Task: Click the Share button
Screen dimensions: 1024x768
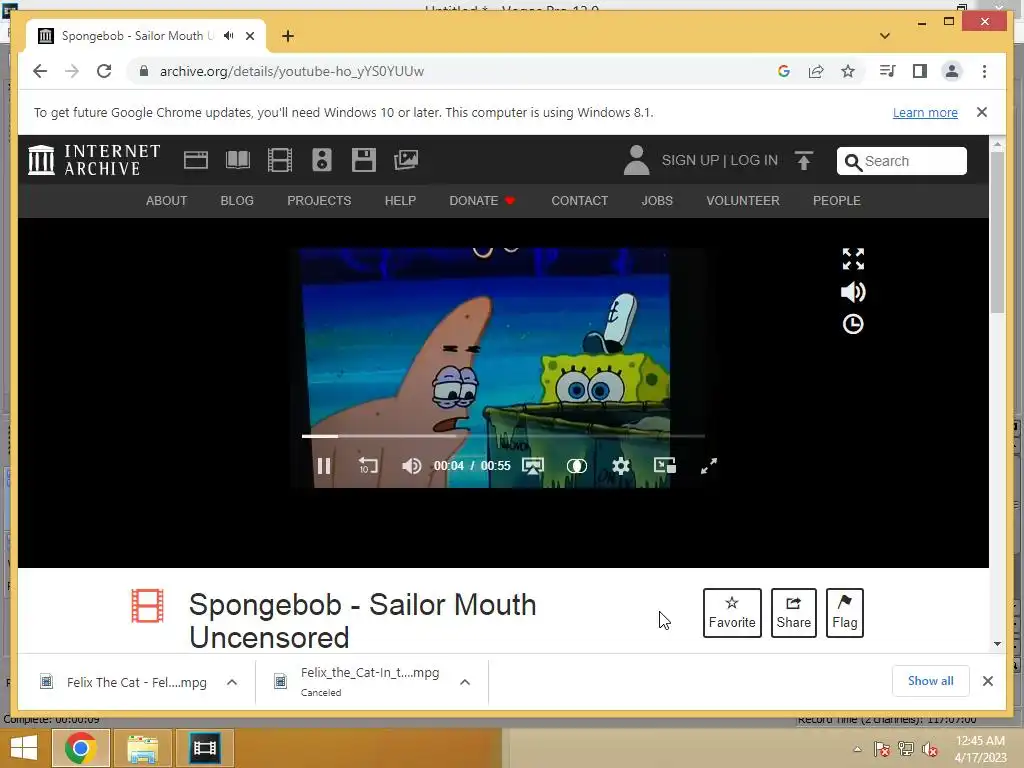Action: [793, 613]
